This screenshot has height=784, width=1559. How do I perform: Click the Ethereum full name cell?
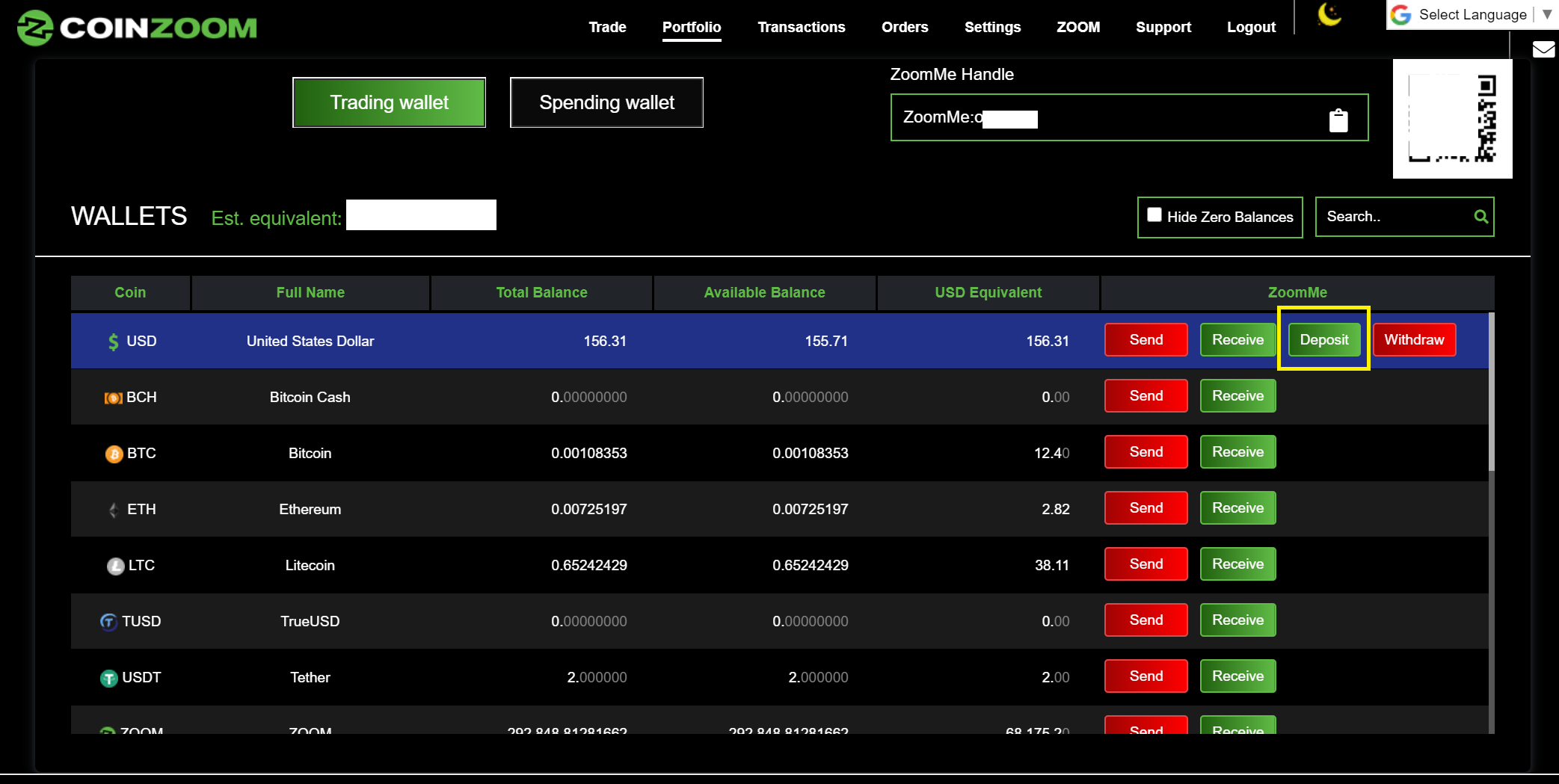[310, 510]
